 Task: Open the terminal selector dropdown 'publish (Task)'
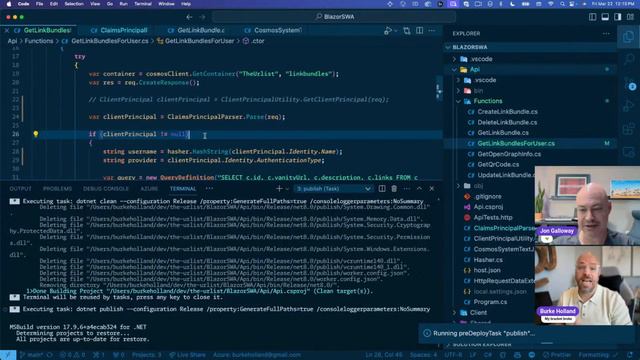[x=333, y=189]
